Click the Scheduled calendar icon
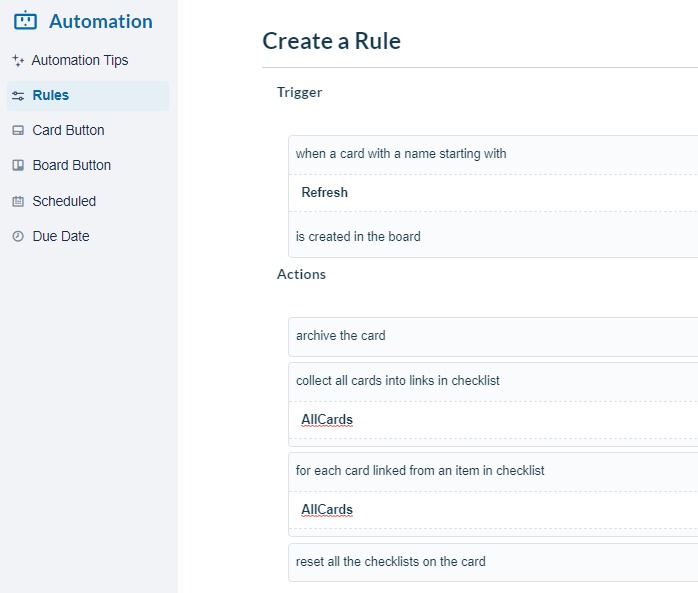The image size is (698, 593). coord(18,201)
